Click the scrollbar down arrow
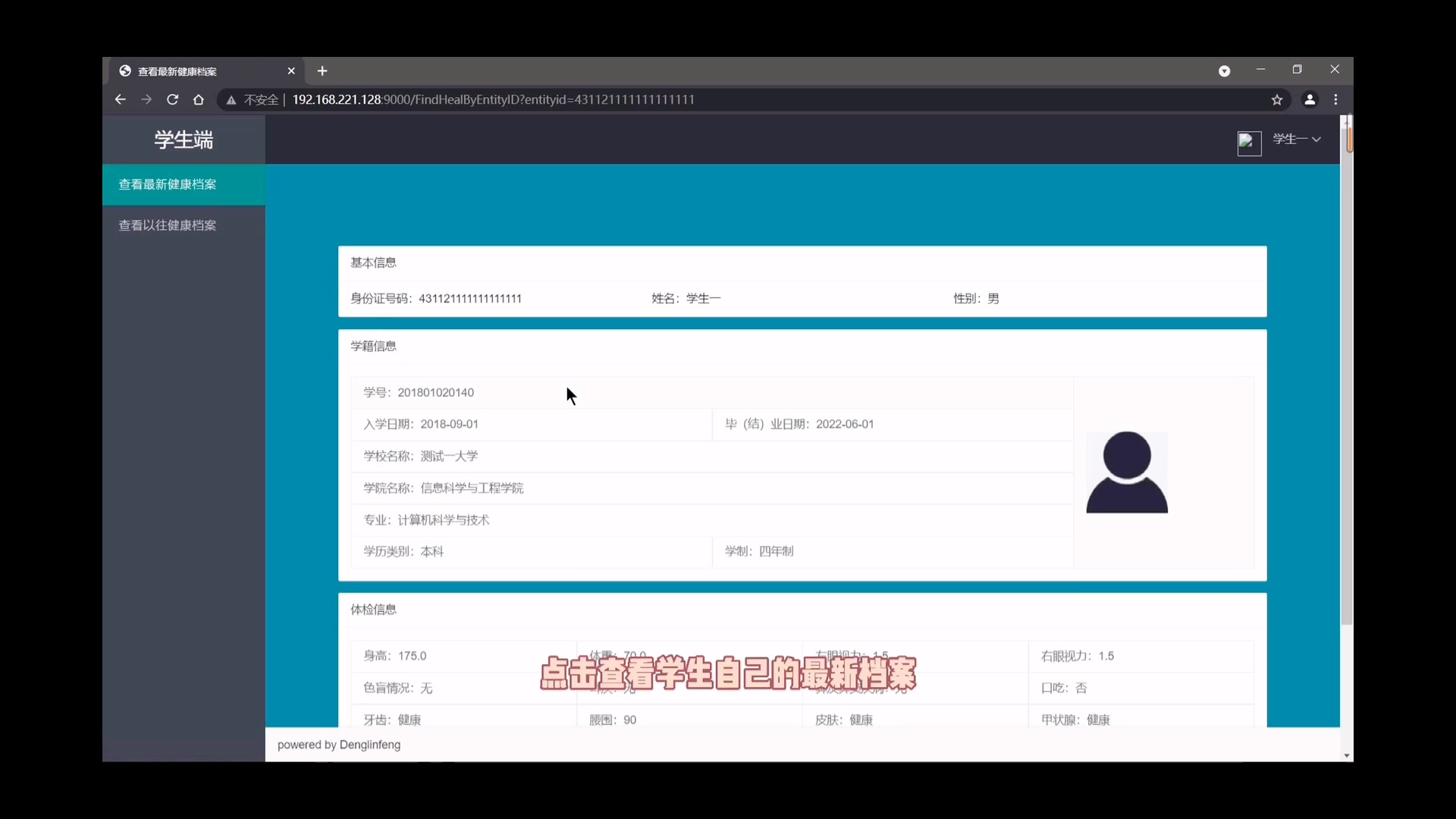 click(x=1346, y=755)
